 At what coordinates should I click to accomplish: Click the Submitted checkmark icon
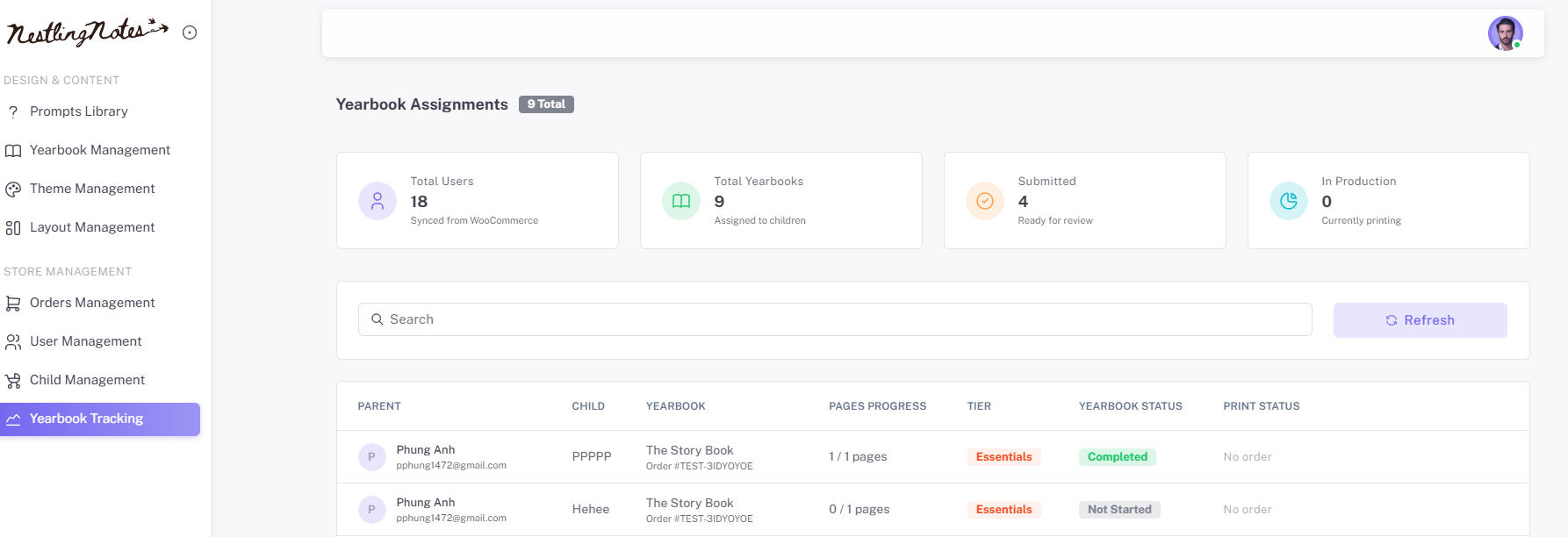985,201
